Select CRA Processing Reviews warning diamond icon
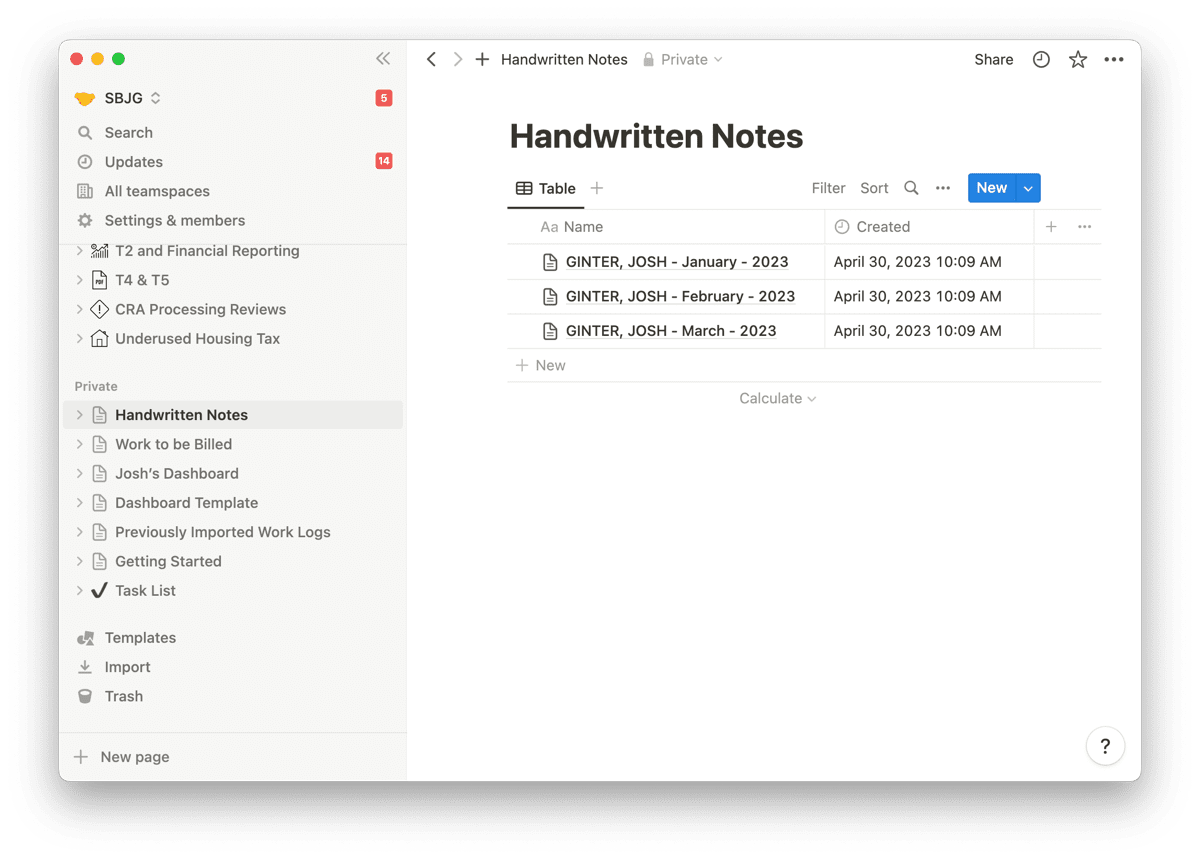This screenshot has width=1200, height=859. pyautogui.click(x=99, y=309)
